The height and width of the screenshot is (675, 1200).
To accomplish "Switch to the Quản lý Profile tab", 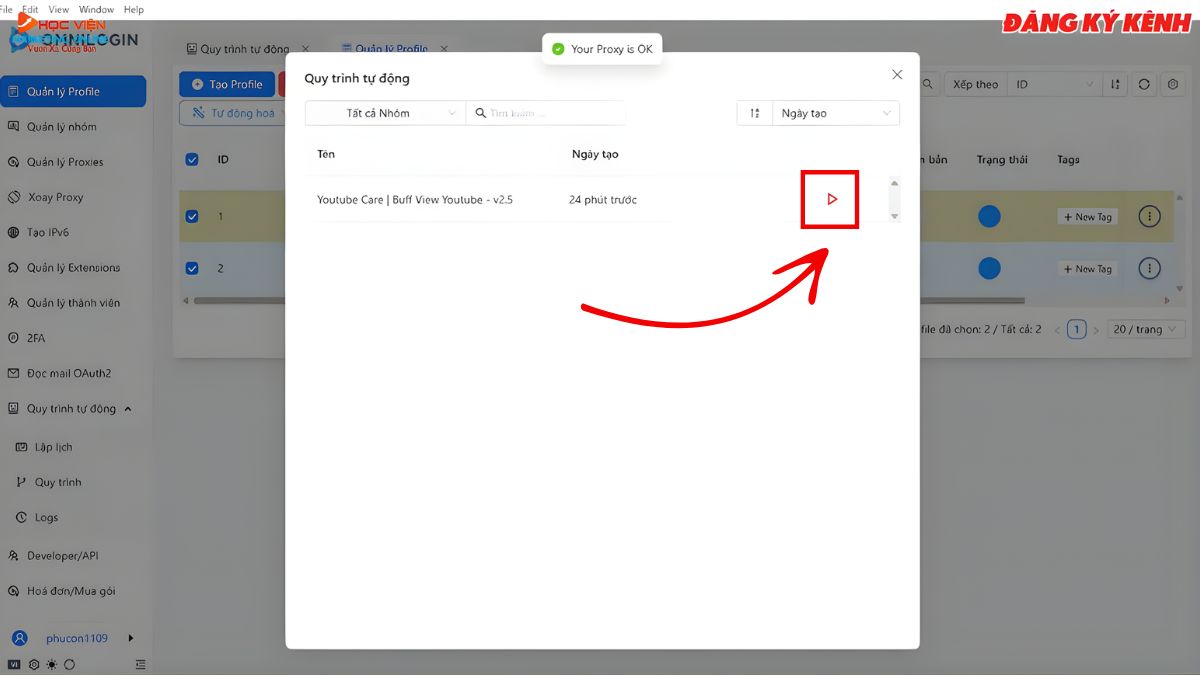I will [390, 47].
